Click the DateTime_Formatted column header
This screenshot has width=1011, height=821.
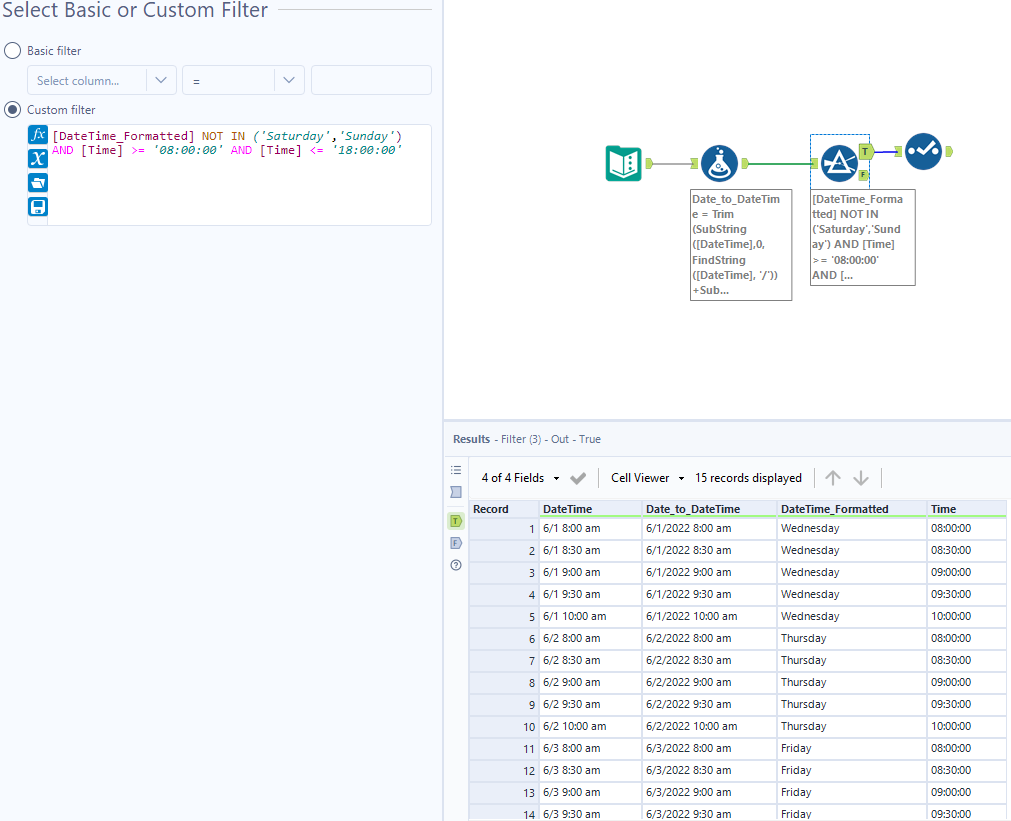835,509
